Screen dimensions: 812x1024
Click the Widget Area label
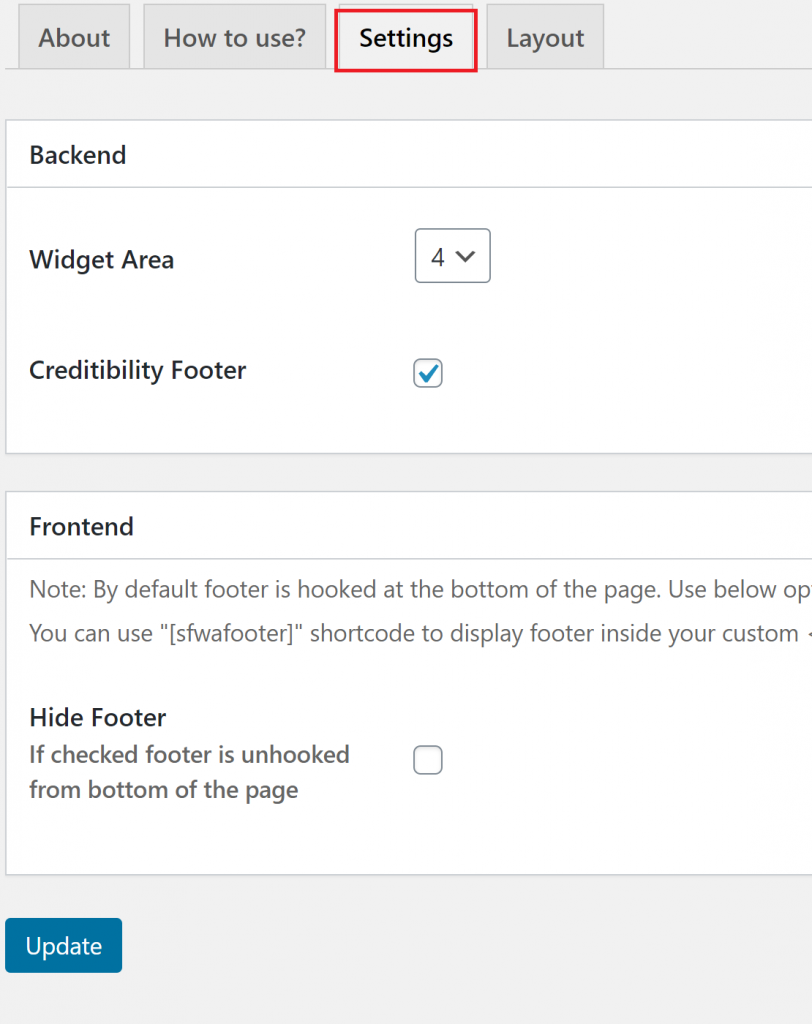tap(101, 260)
